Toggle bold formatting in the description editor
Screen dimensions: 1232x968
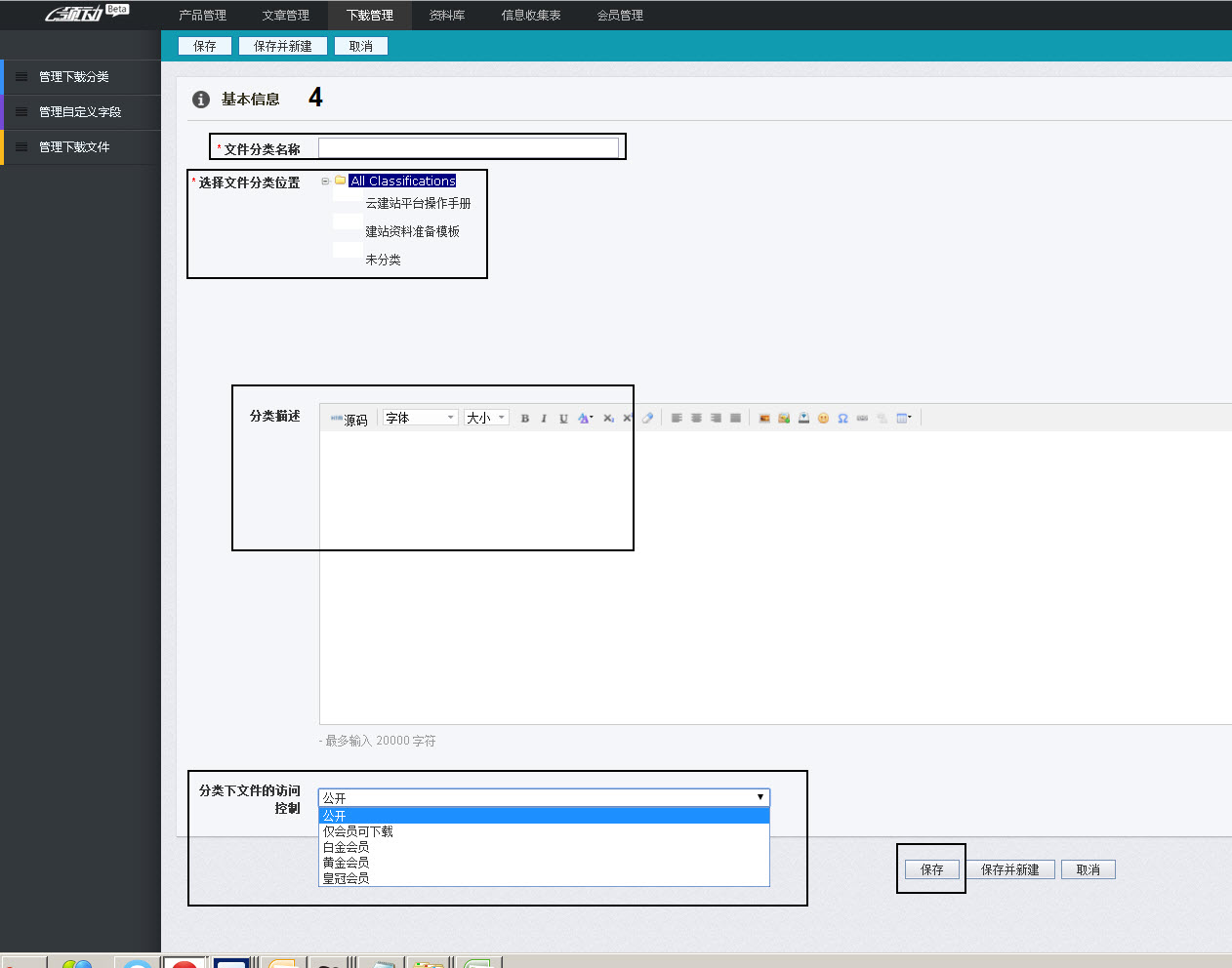(525, 419)
